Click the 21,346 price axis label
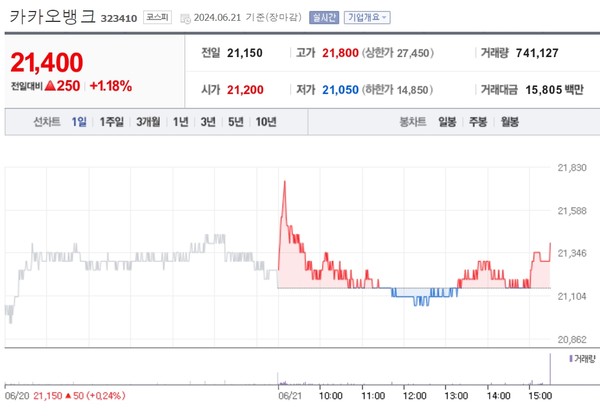Screen dimensions: 600x417 point(572,253)
